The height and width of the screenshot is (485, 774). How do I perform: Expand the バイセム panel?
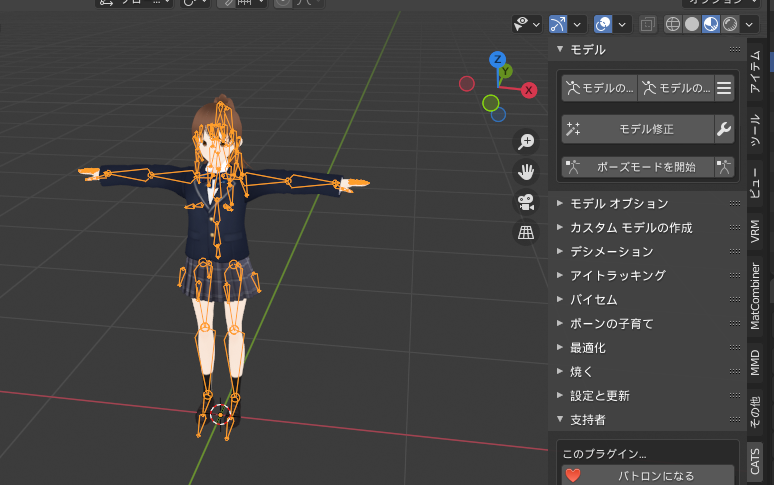(x=560, y=299)
